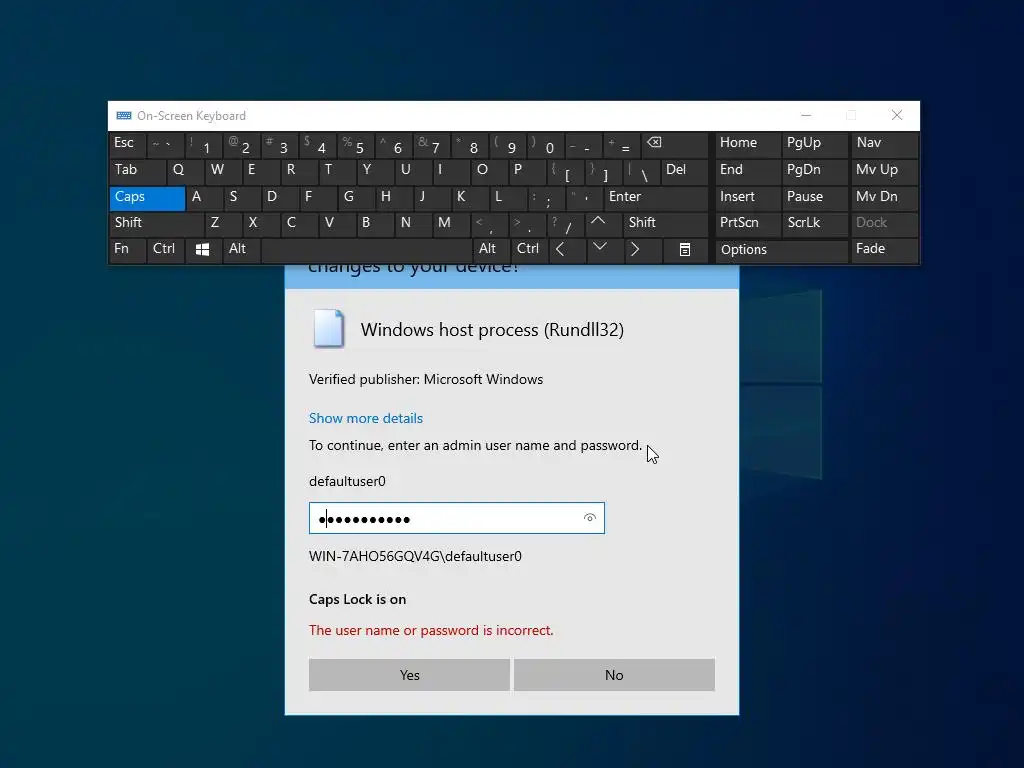This screenshot has width=1024, height=768.
Task: Toggle the left Alt key
Action: (241, 250)
